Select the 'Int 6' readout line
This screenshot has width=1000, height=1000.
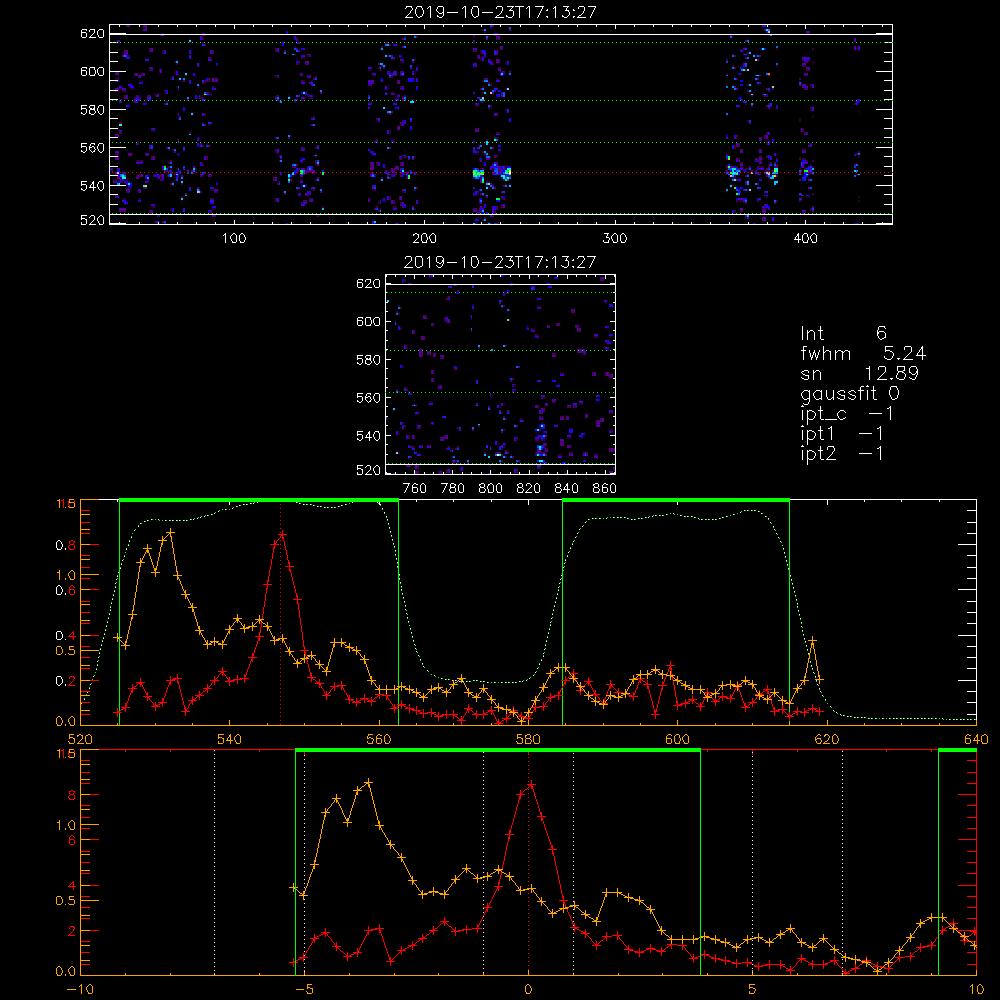(x=843, y=333)
